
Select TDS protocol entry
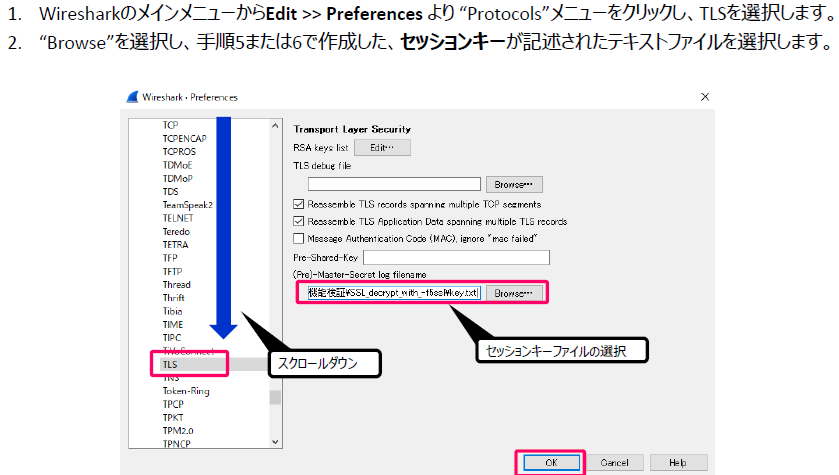[x=170, y=191]
